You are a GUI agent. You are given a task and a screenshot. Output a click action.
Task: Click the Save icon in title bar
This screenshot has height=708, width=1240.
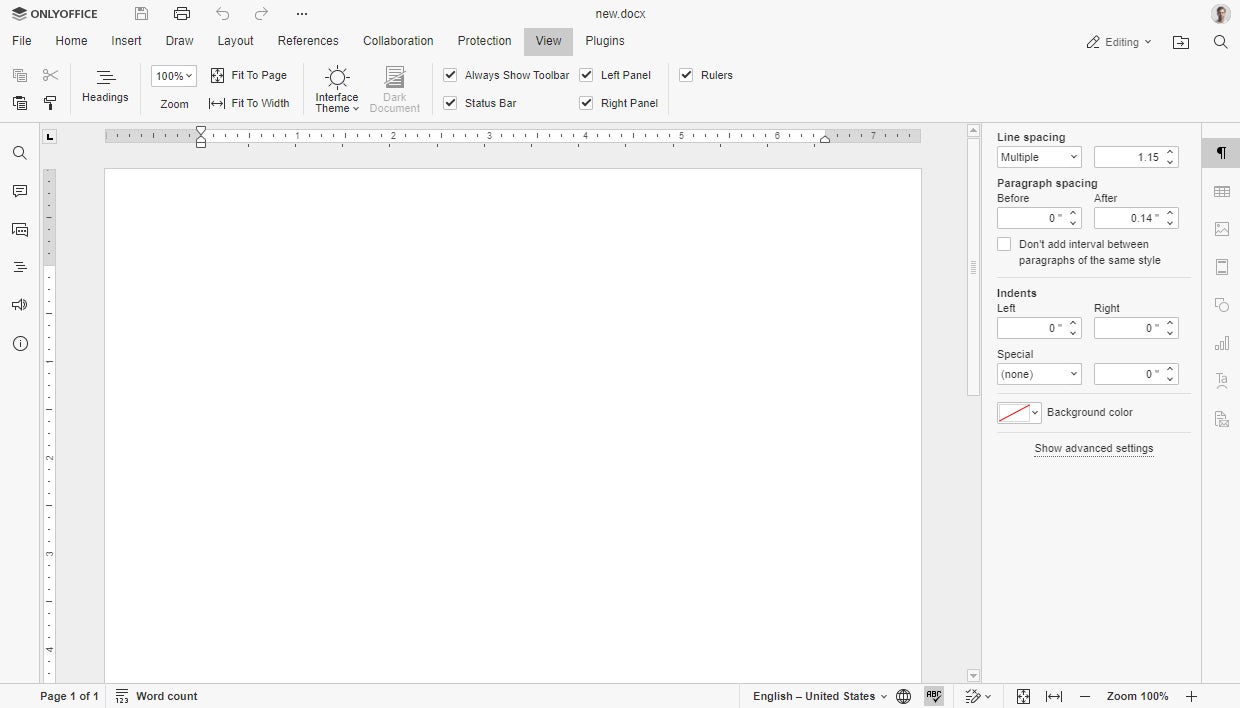142,14
